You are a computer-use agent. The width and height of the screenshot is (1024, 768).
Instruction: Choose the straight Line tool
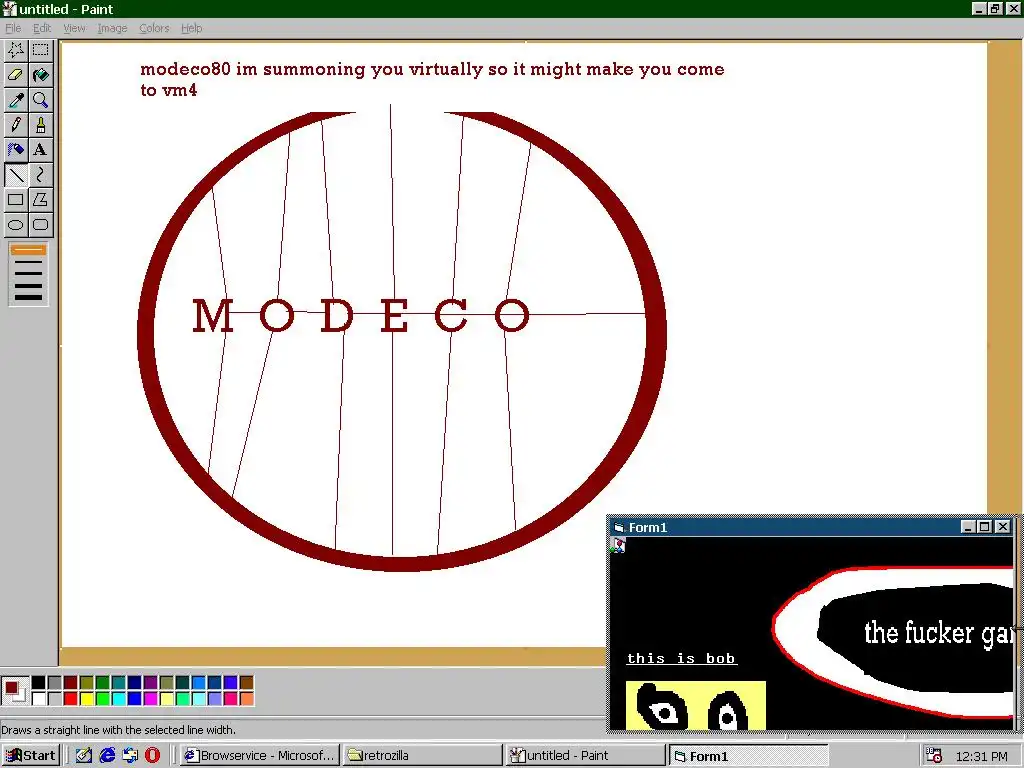(x=16, y=174)
